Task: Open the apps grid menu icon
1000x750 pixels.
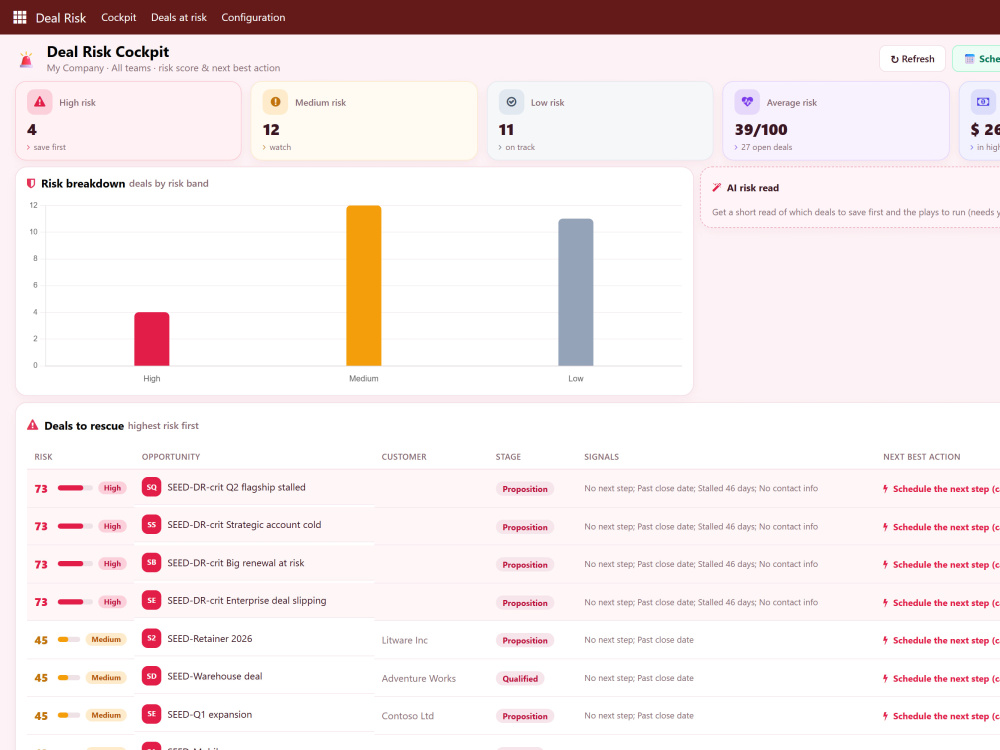Action: click(20, 17)
